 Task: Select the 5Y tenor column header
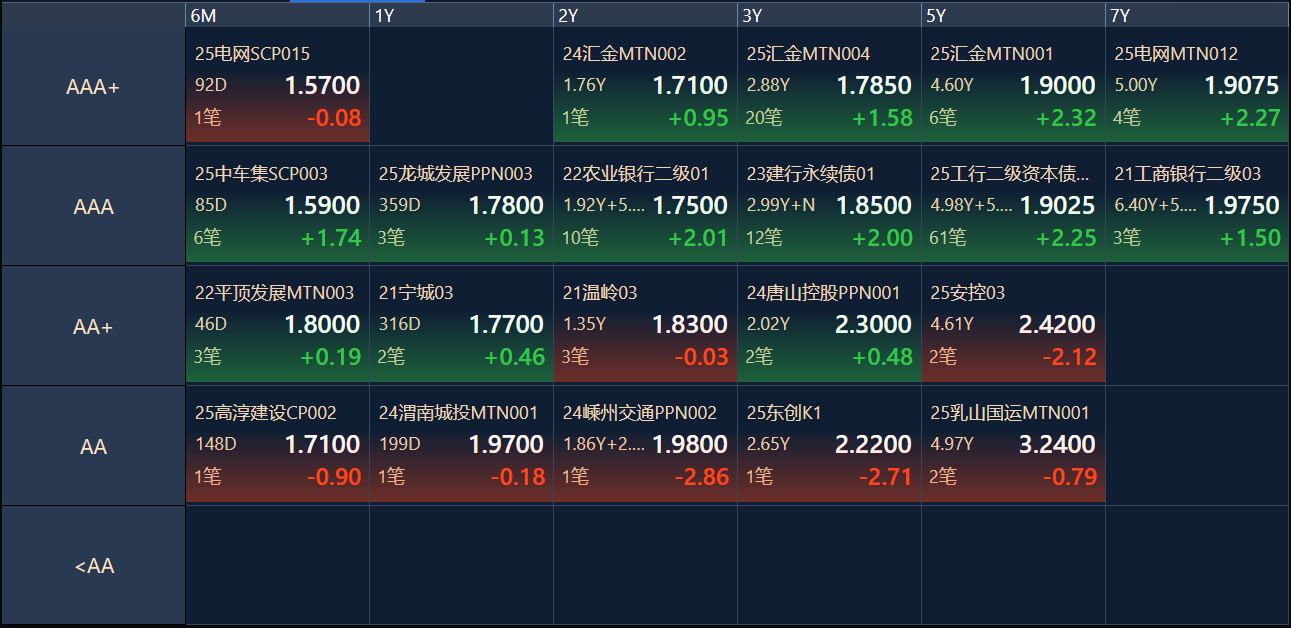coord(1013,15)
